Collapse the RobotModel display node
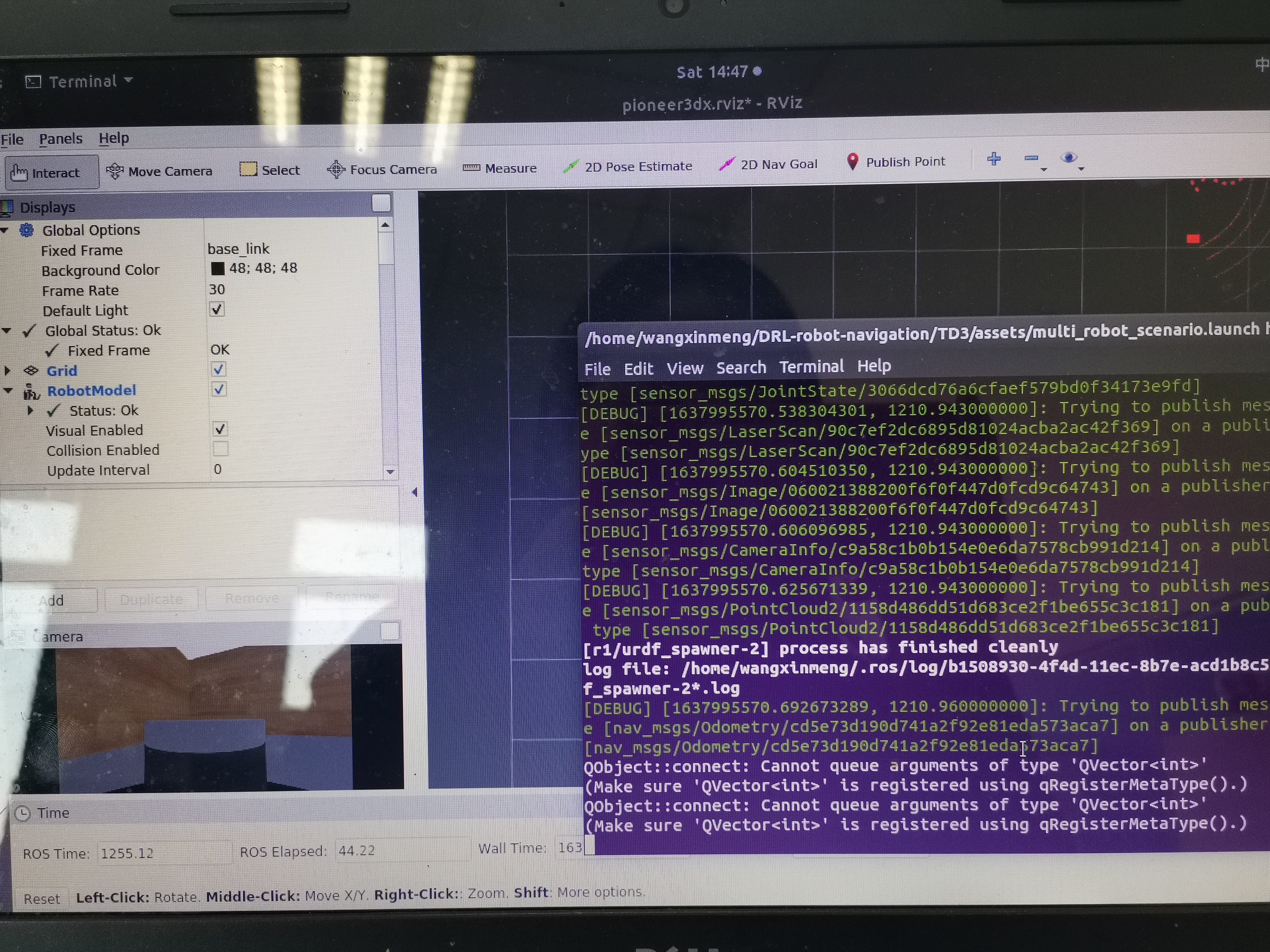1270x952 pixels. tap(8, 391)
